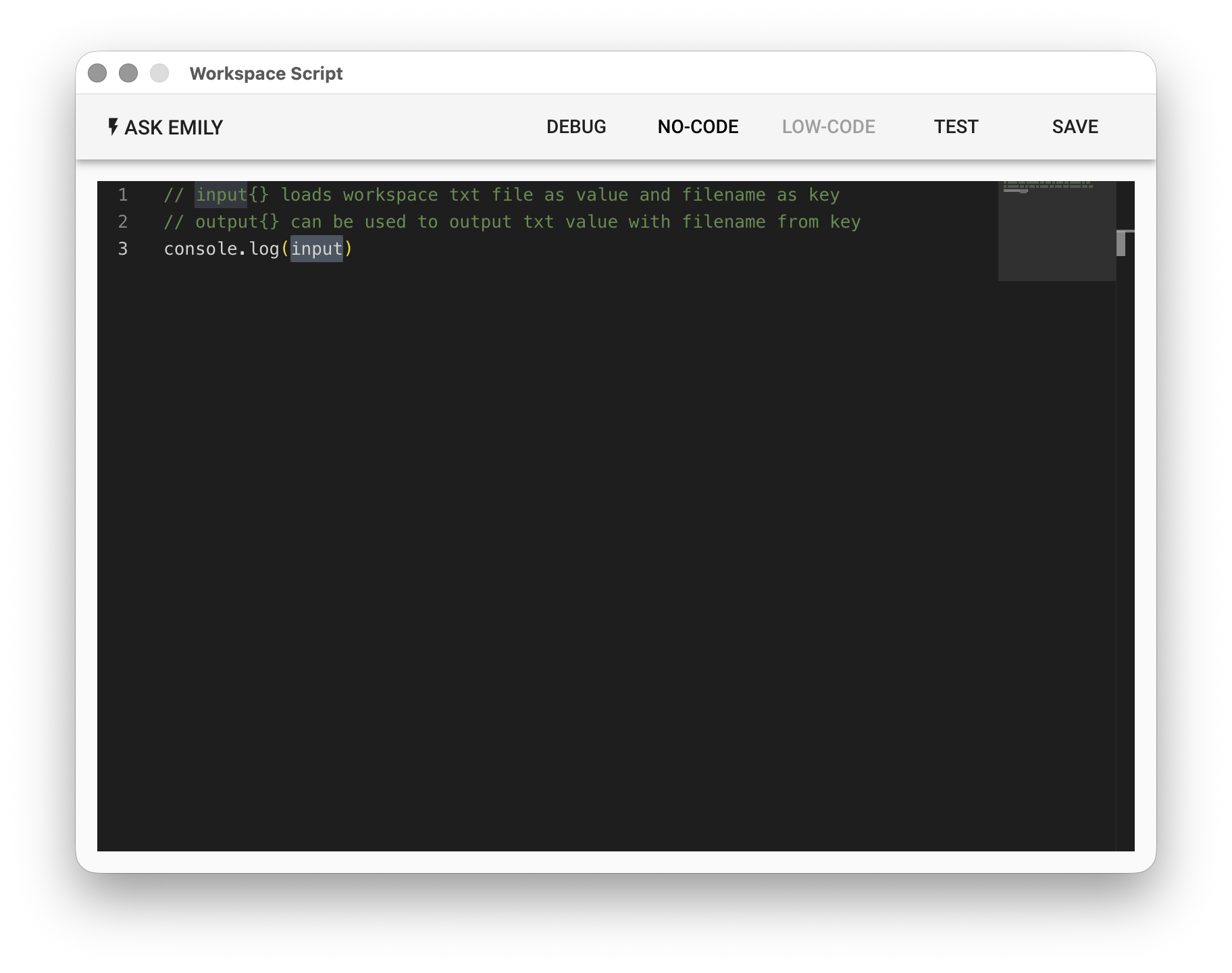Click the lightning bolt icon beside Ask Emily

[113, 127]
